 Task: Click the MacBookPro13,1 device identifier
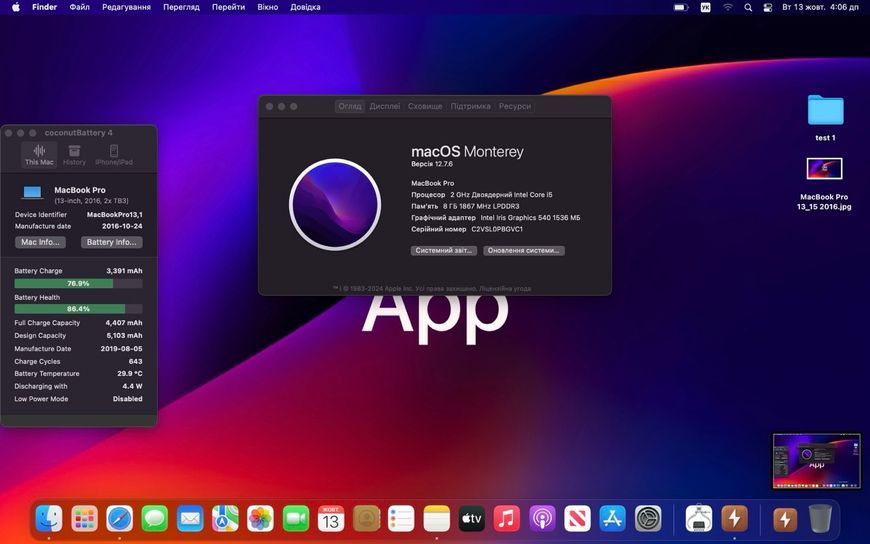pyautogui.click(x=114, y=214)
